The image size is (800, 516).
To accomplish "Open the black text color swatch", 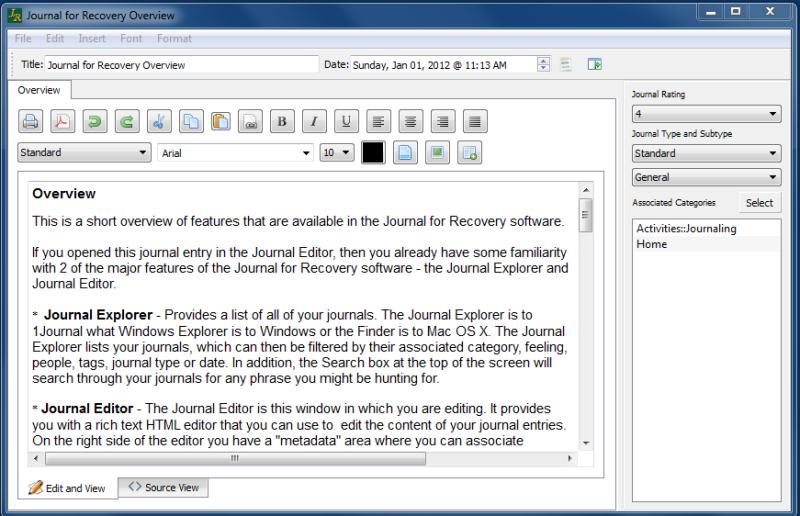I will pyautogui.click(x=373, y=153).
